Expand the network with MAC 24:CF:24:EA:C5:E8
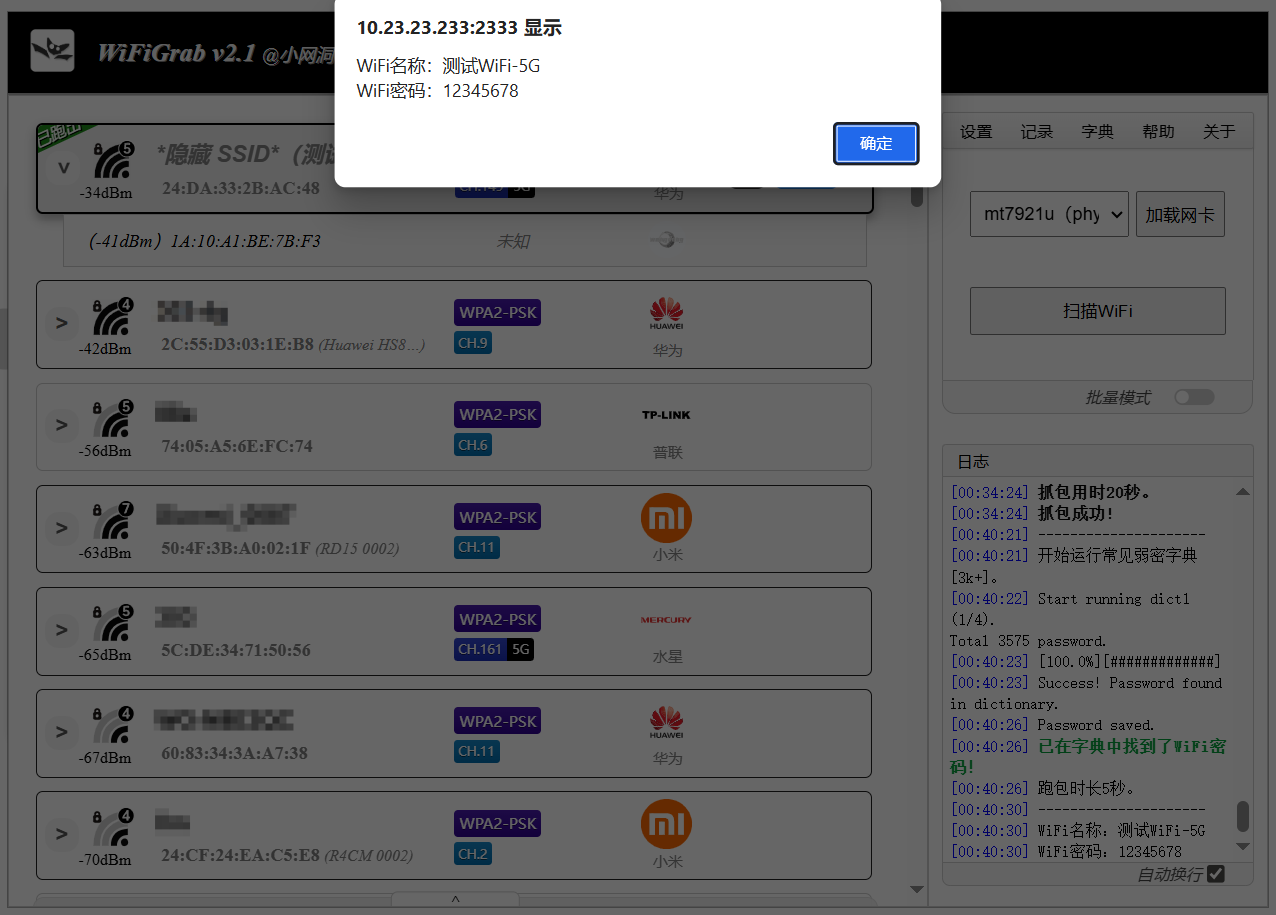1276x915 pixels. pos(61,834)
